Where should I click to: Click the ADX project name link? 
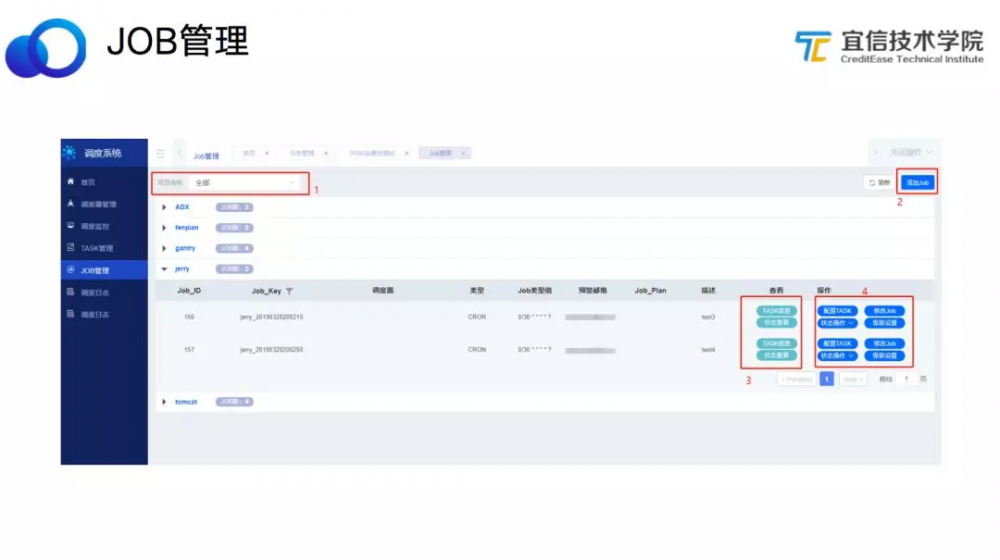click(182, 207)
